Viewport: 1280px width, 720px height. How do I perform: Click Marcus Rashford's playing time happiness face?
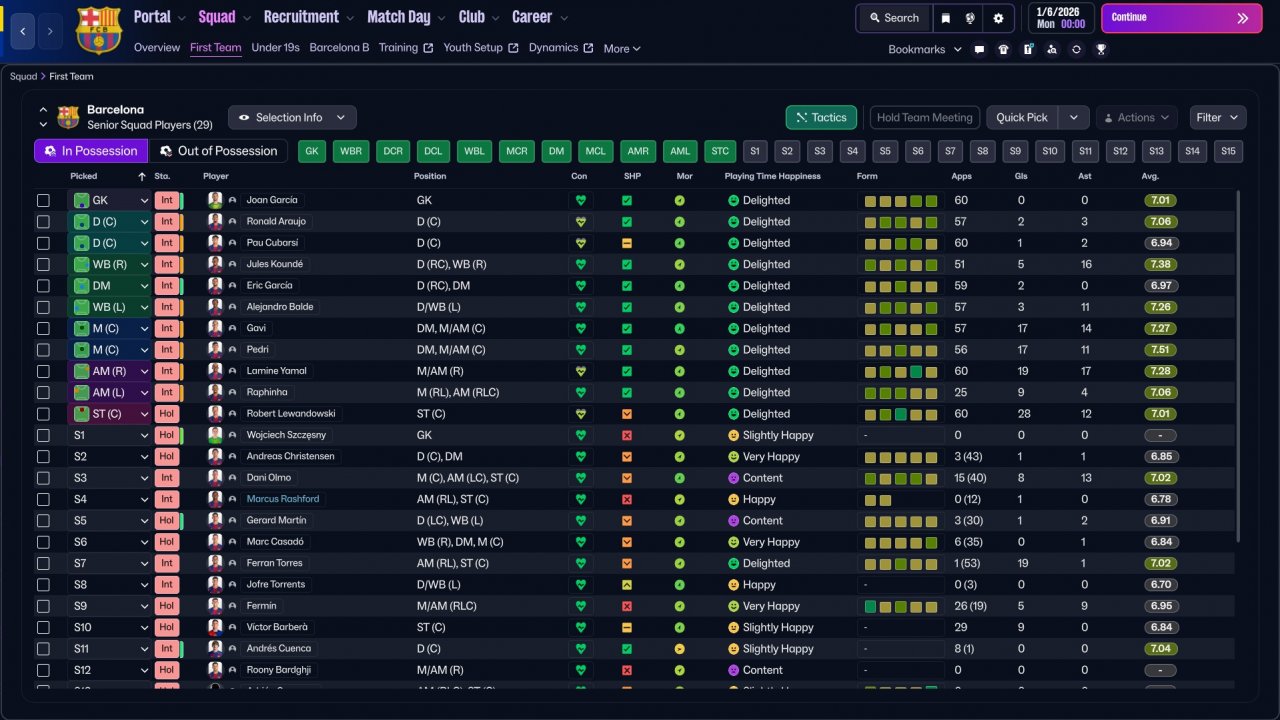click(x=733, y=499)
